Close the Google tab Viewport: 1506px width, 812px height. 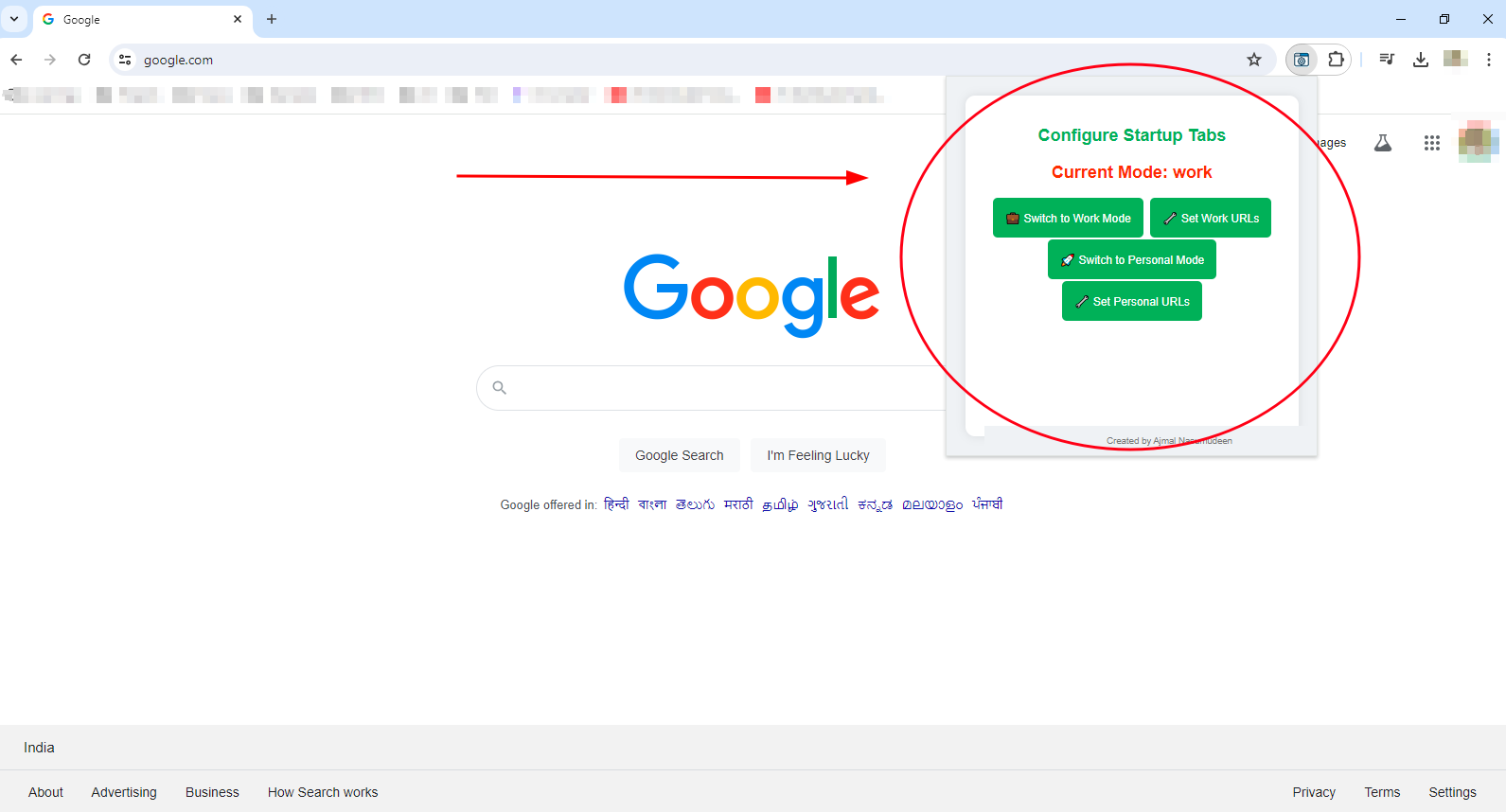click(x=238, y=19)
